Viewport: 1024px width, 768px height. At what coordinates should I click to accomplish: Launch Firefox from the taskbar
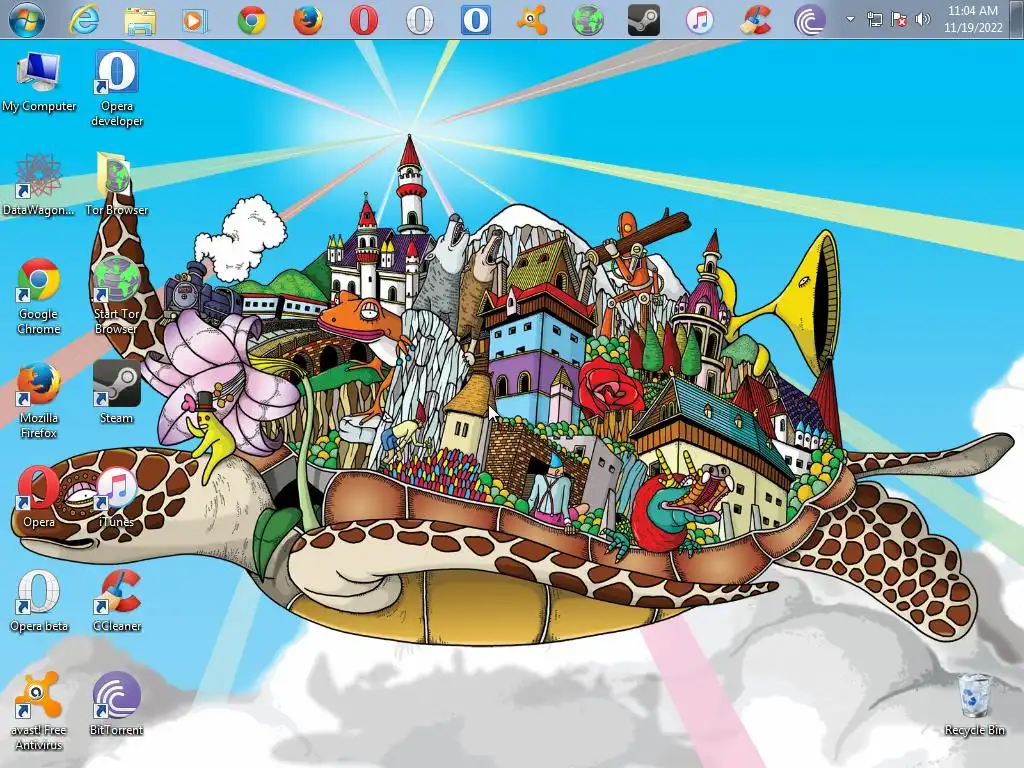pos(308,20)
